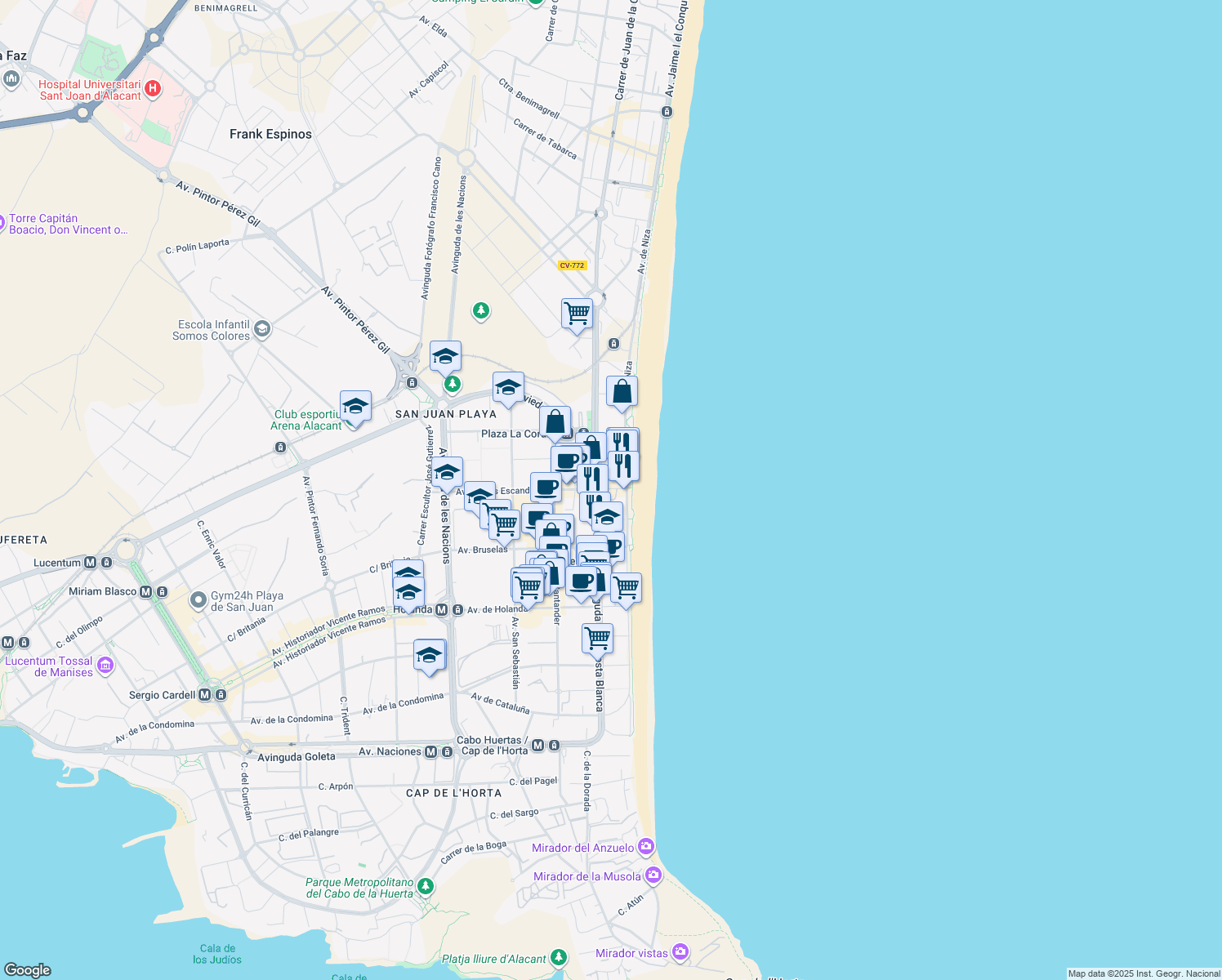Click the museum icon at the top-left corner
This screenshot has height=980, width=1222.
(11, 78)
